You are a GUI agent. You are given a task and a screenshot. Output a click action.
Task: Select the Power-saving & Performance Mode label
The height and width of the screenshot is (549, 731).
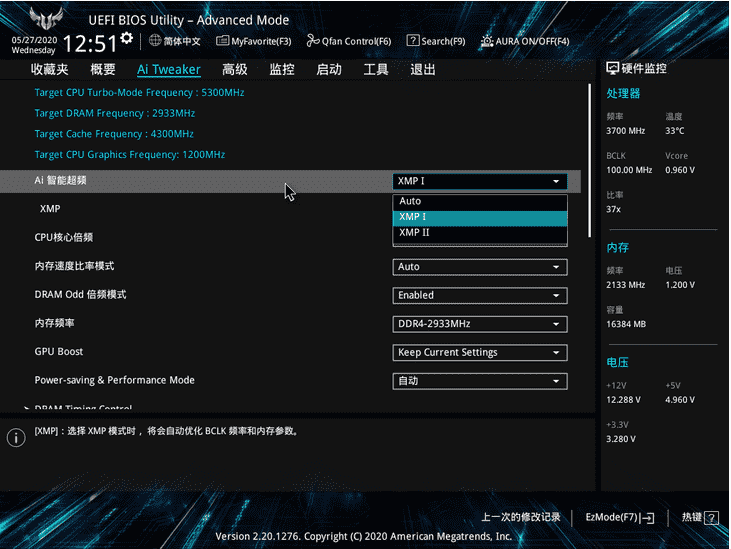click(x=114, y=380)
